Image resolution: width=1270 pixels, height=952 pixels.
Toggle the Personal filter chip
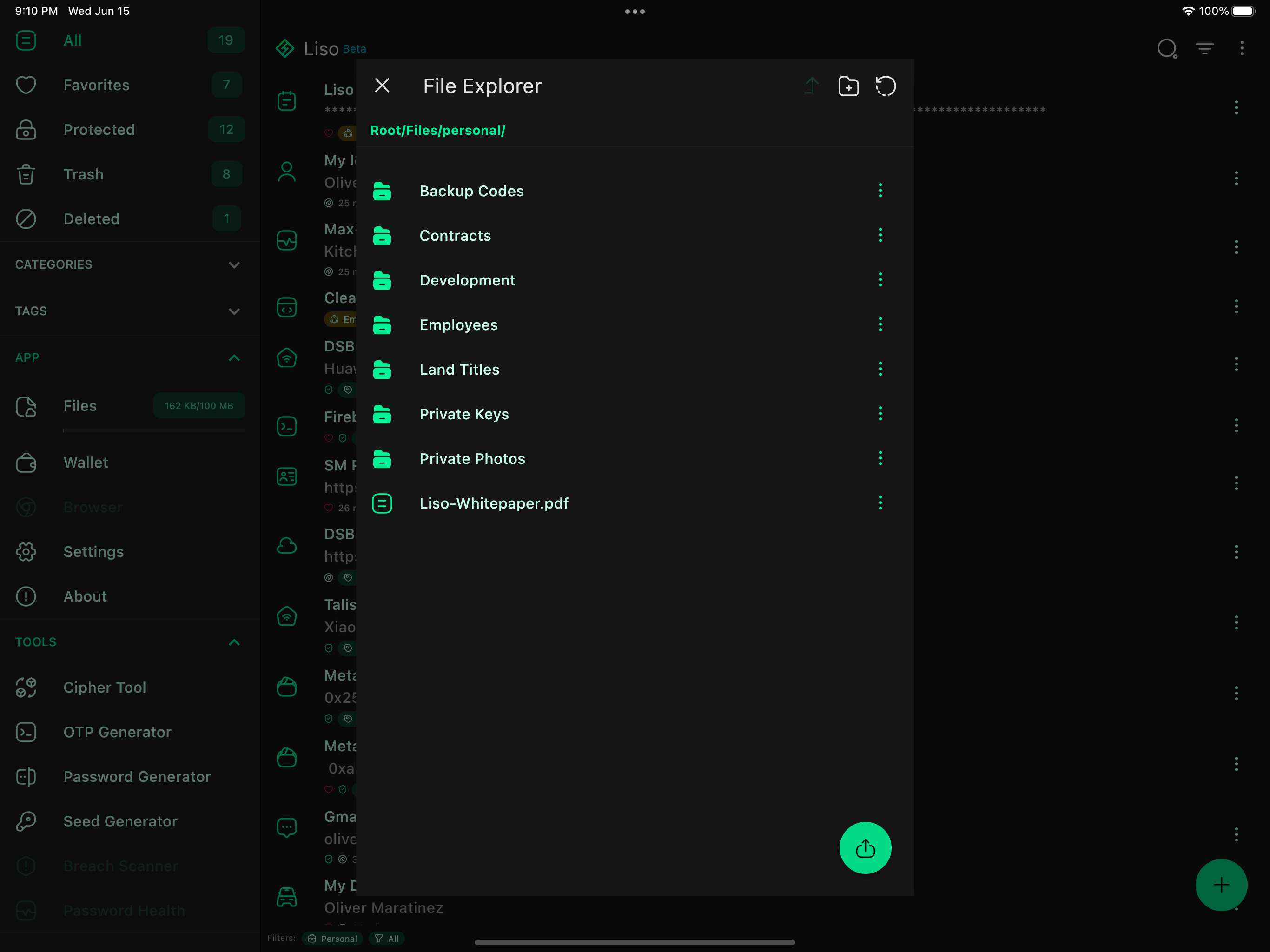pos(332,938)
